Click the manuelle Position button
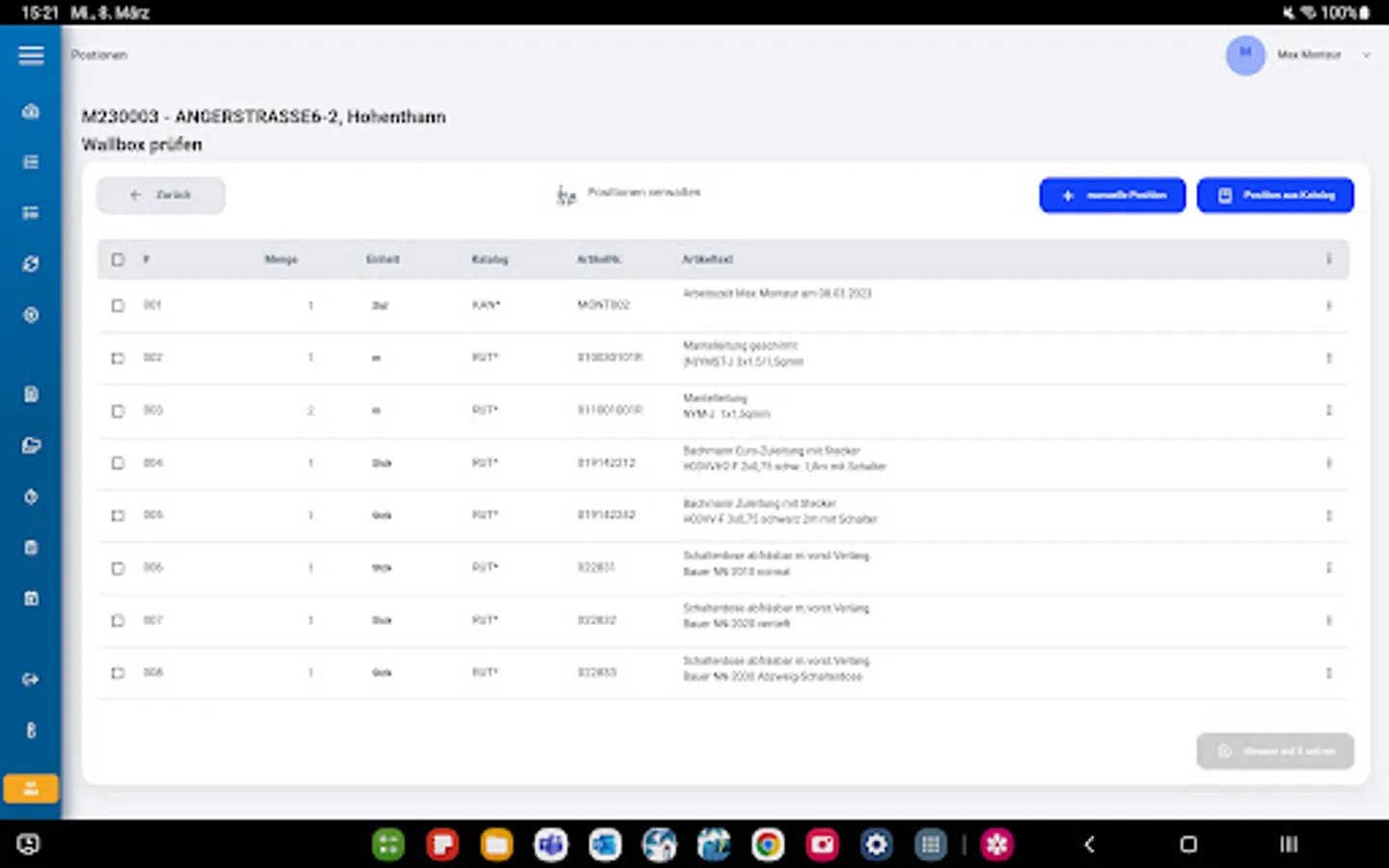 [x=1112, y=196]
